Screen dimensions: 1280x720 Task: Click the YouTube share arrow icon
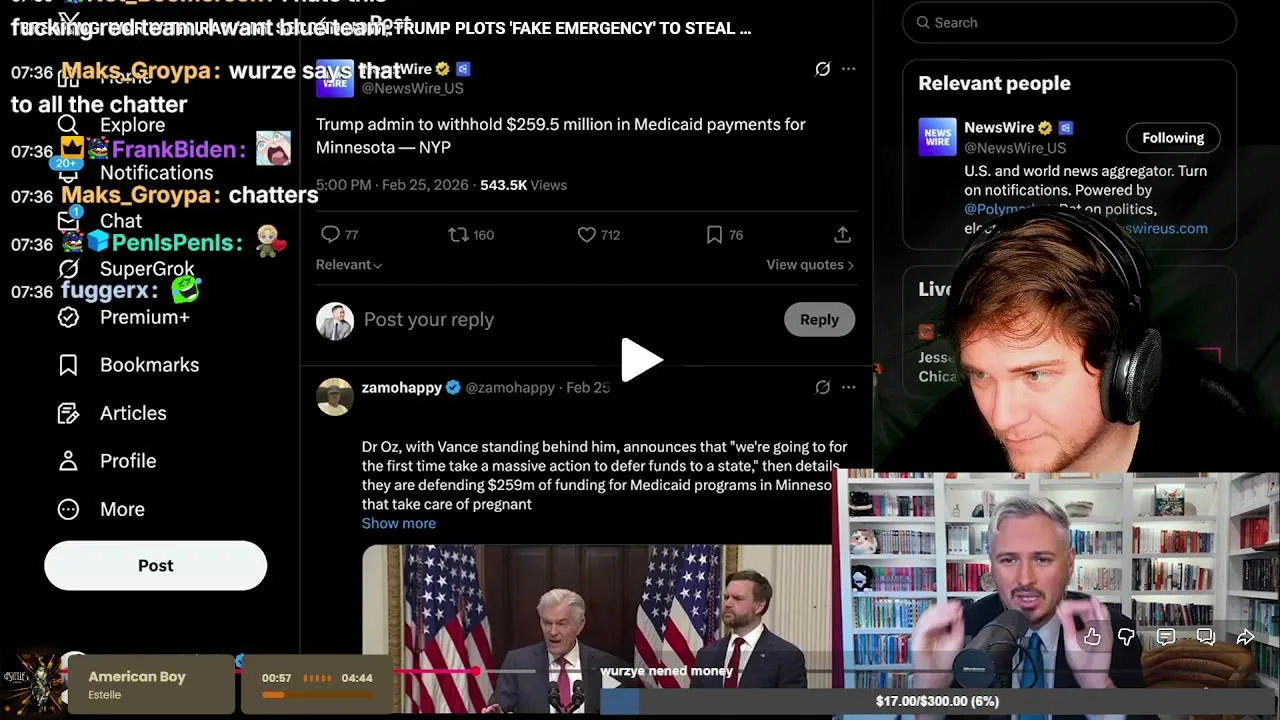tap(1245, 637)
